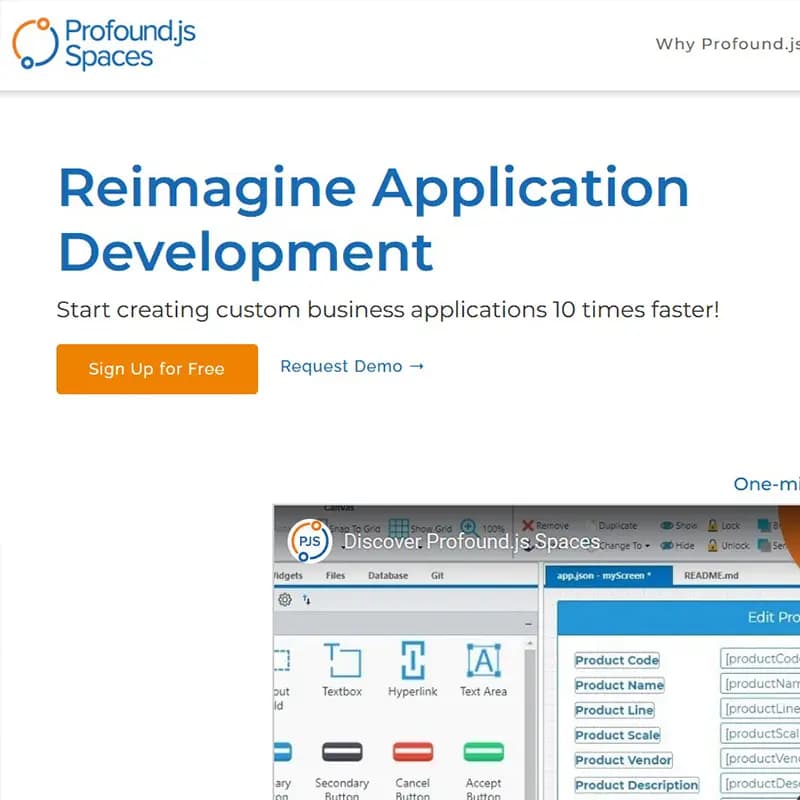
Task: Click the Profound.js Spaces logo
Action: [104, 44]
